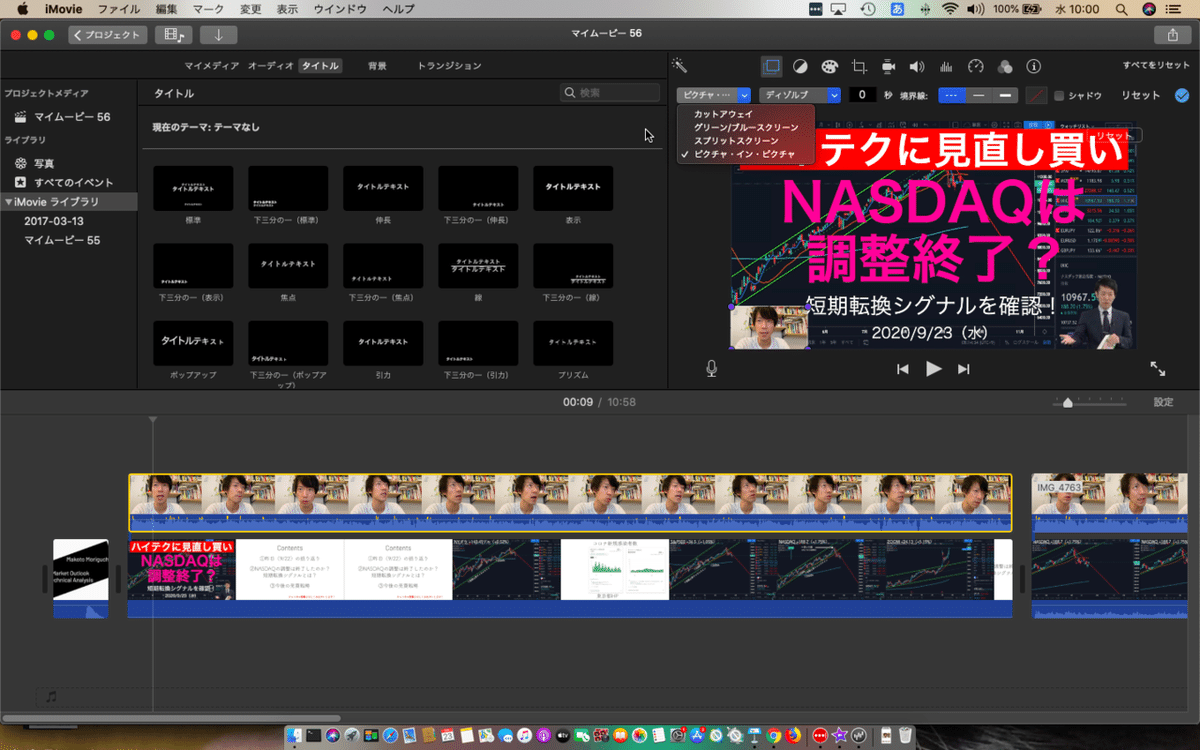Image resolution: width=1200 pixels, height=750 pixels.
Task: Select the dashed no-border style option
Action: (952, 95)
